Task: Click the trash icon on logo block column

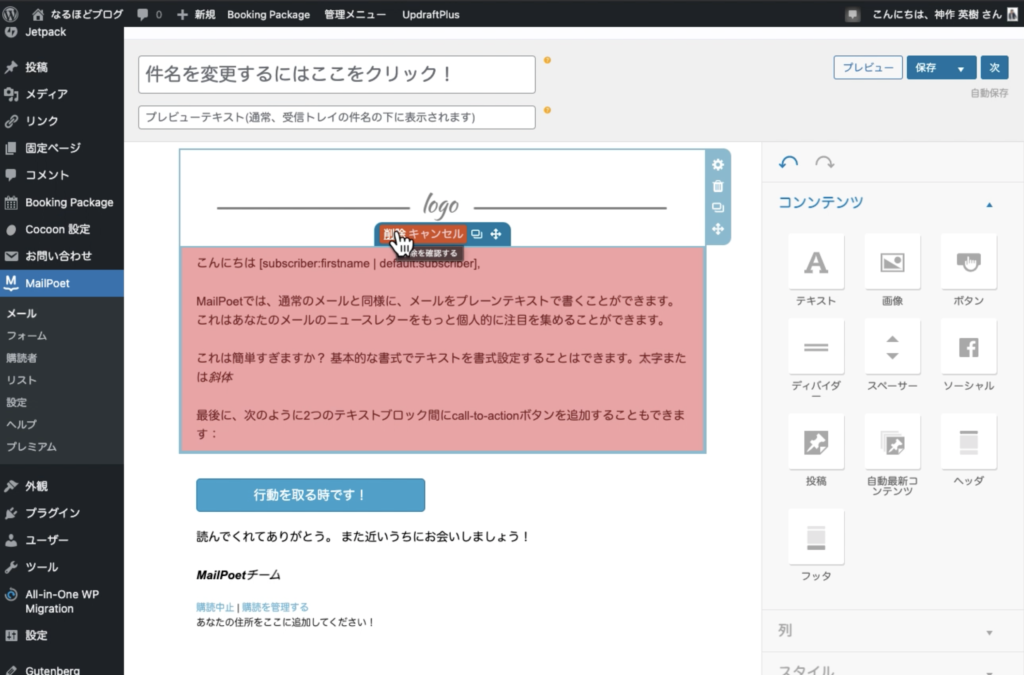Action: [718, 186]
